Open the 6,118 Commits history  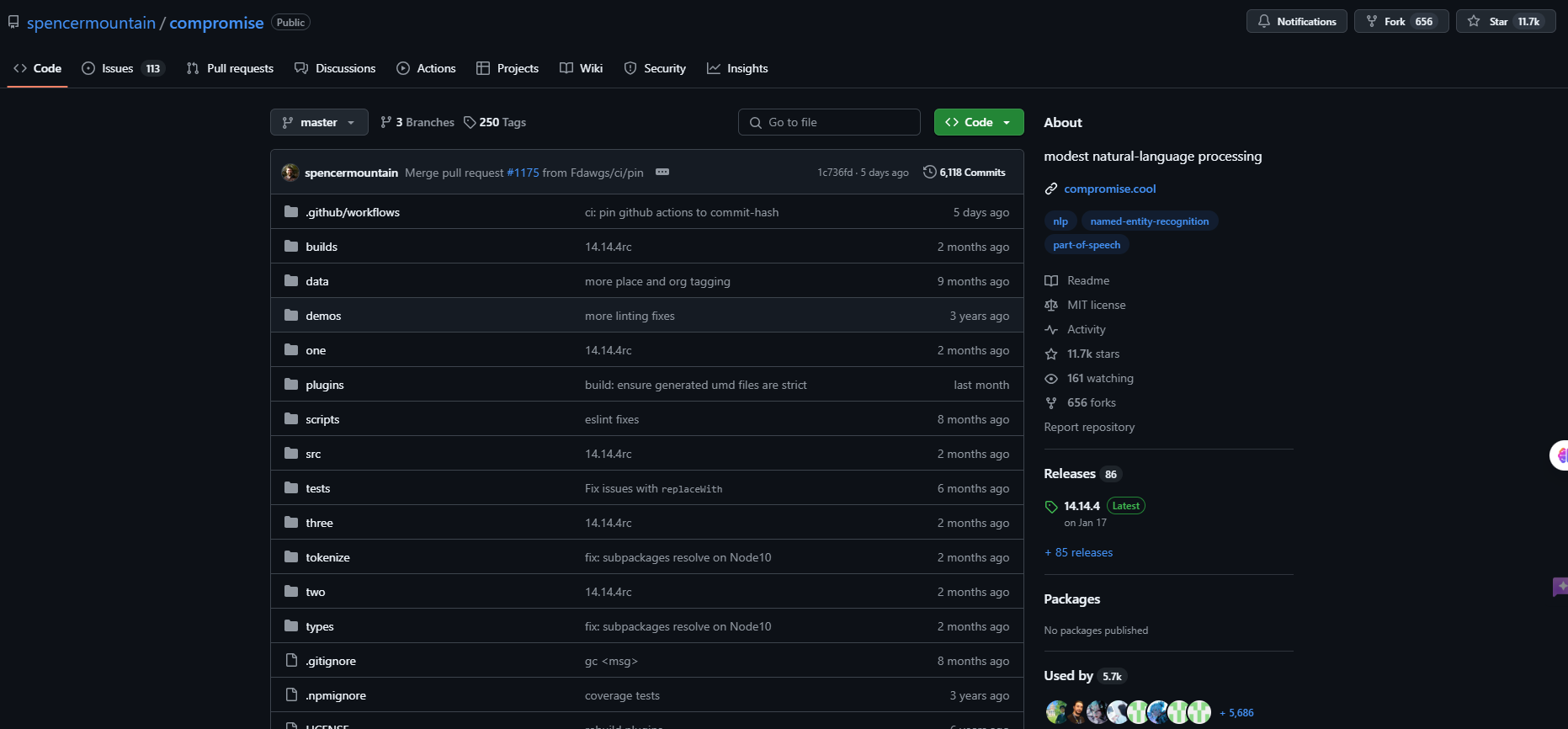point(965,172)
